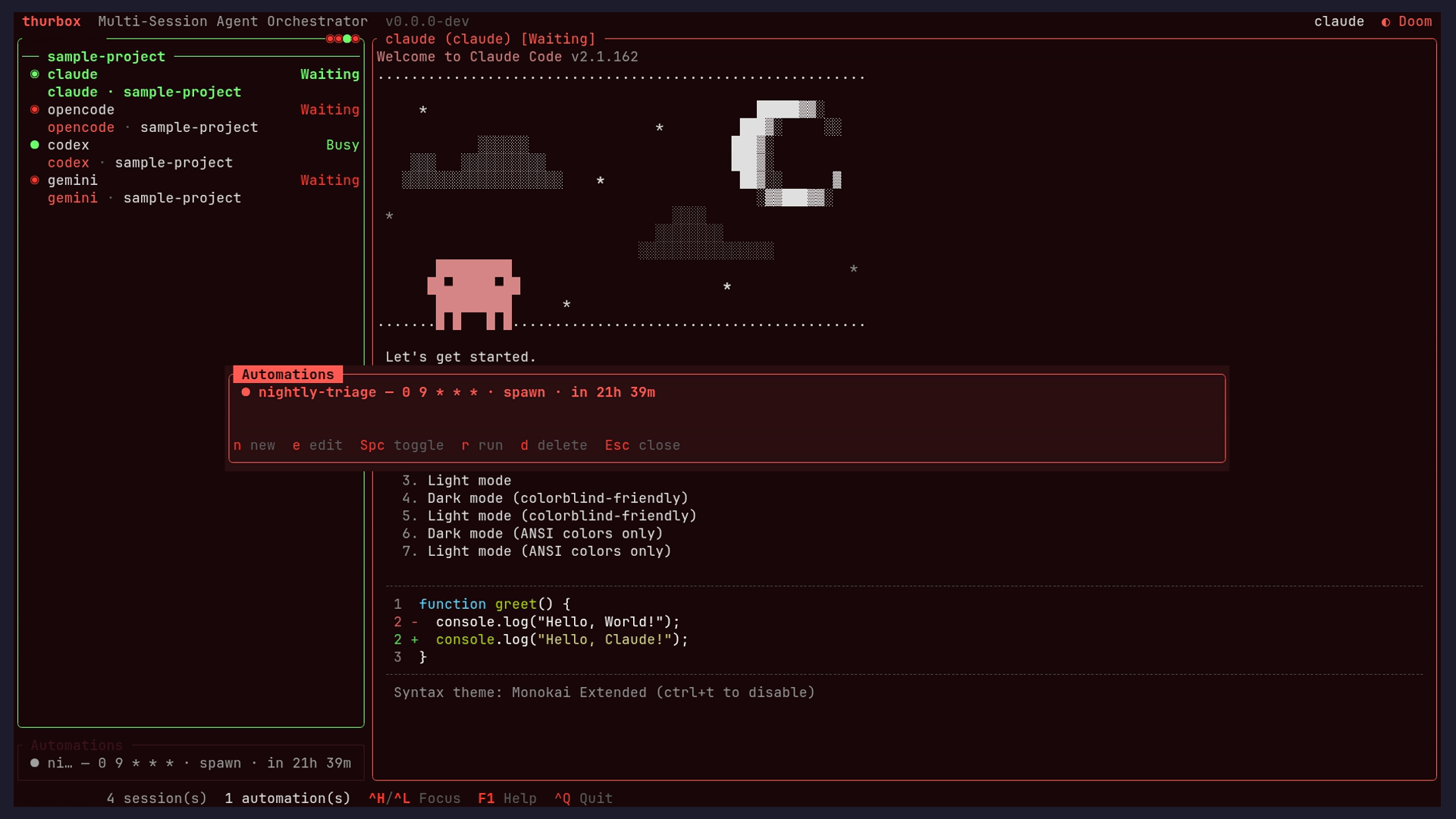Click the Waiting status of gemini
This screenshot has height=819, width=1456.
pyautogui.click(x=329, y=180)
